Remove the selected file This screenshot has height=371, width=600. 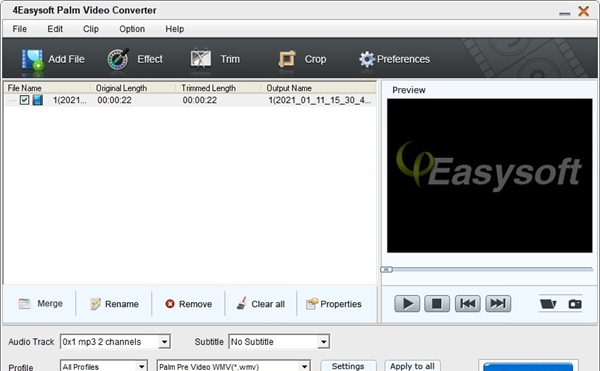[188, 304]
